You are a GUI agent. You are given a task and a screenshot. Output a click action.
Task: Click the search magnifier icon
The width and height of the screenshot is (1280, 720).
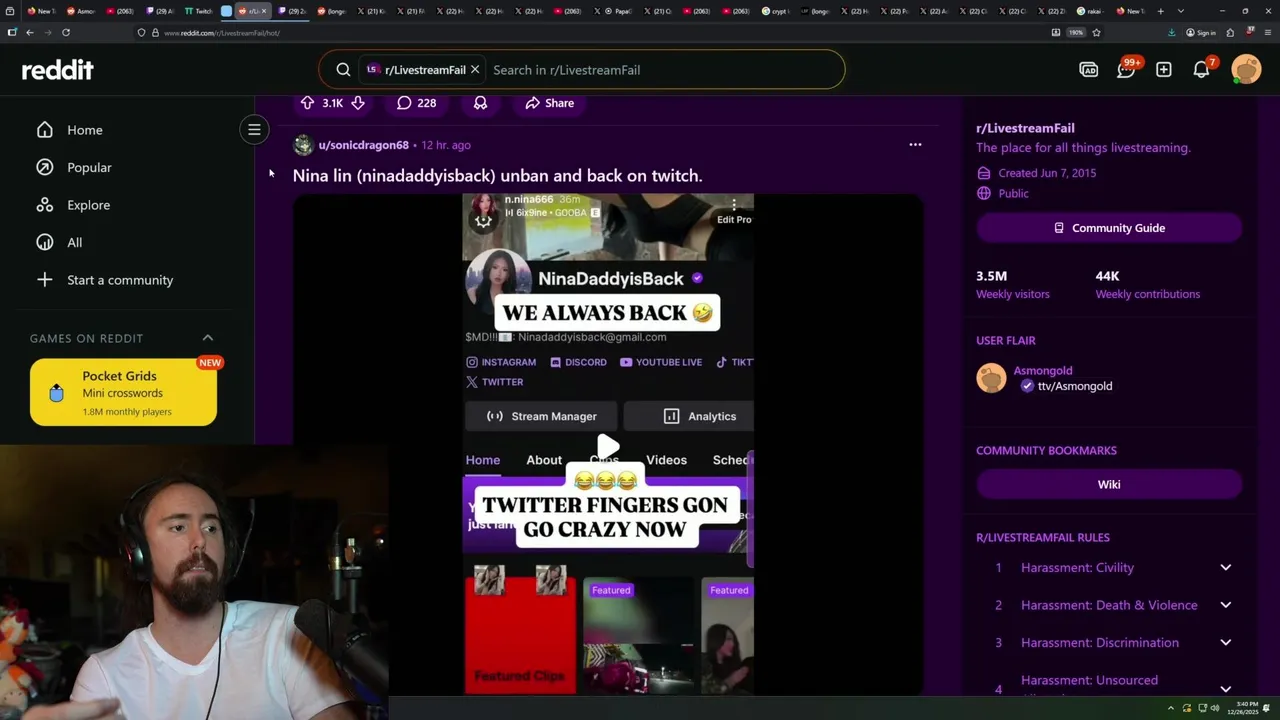(x=343, y=70)
